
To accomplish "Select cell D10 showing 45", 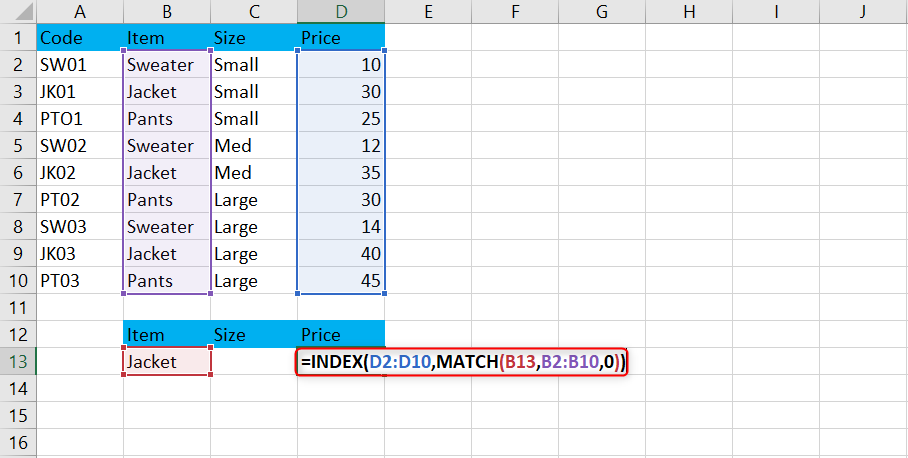I will [x=341, y=280].
